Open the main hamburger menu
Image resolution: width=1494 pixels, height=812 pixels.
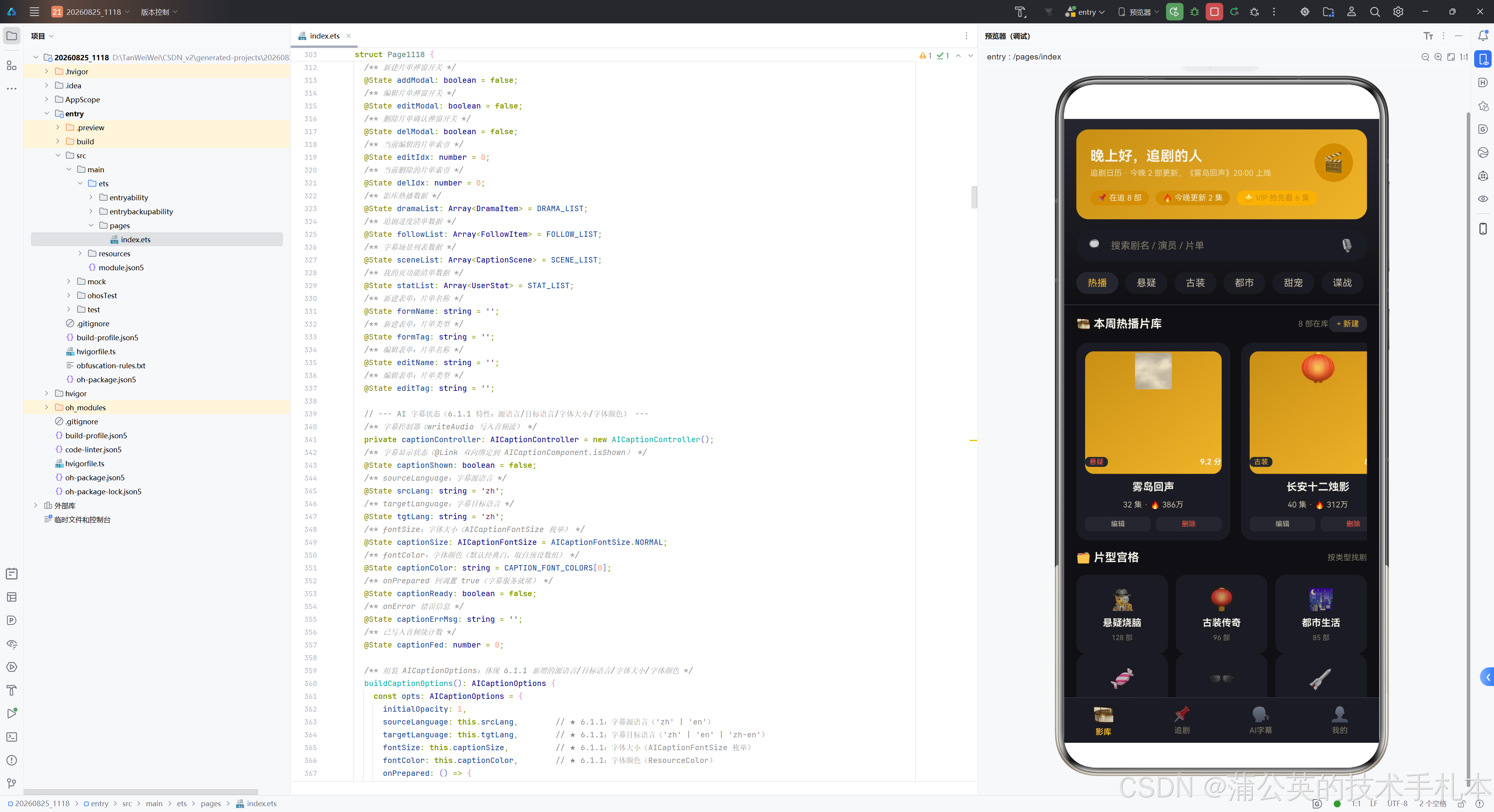[34, 12]
